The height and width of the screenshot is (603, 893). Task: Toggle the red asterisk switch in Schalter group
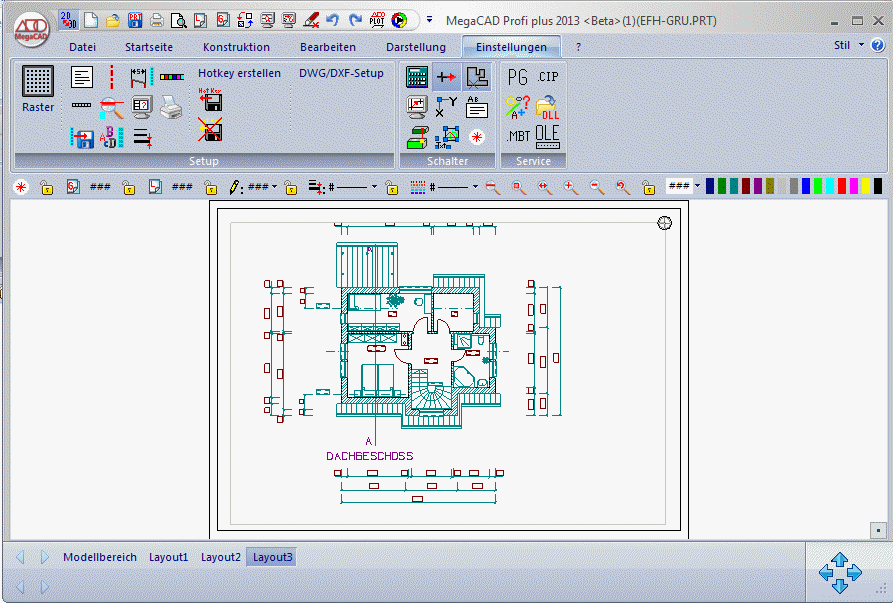click(477, 137)
